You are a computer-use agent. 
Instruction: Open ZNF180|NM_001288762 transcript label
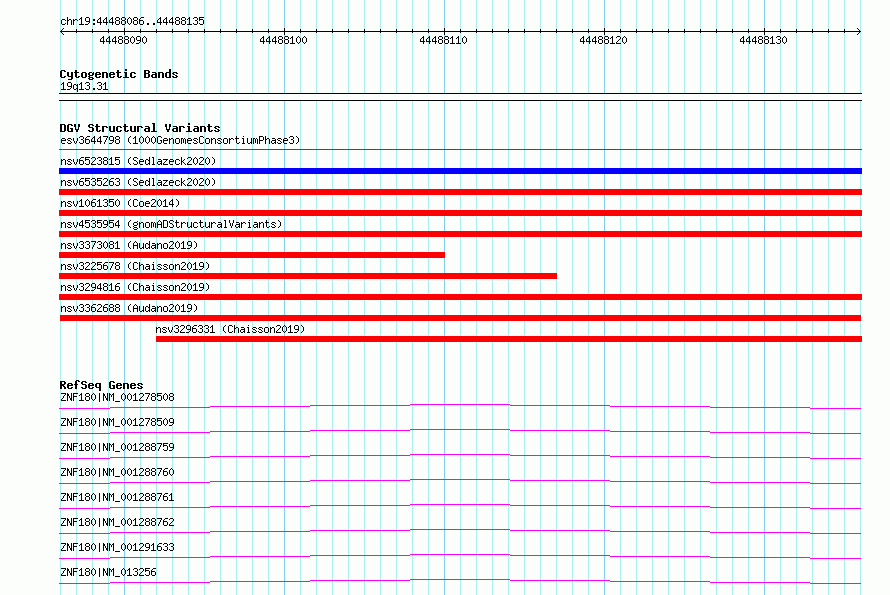[x=117, y=522]
